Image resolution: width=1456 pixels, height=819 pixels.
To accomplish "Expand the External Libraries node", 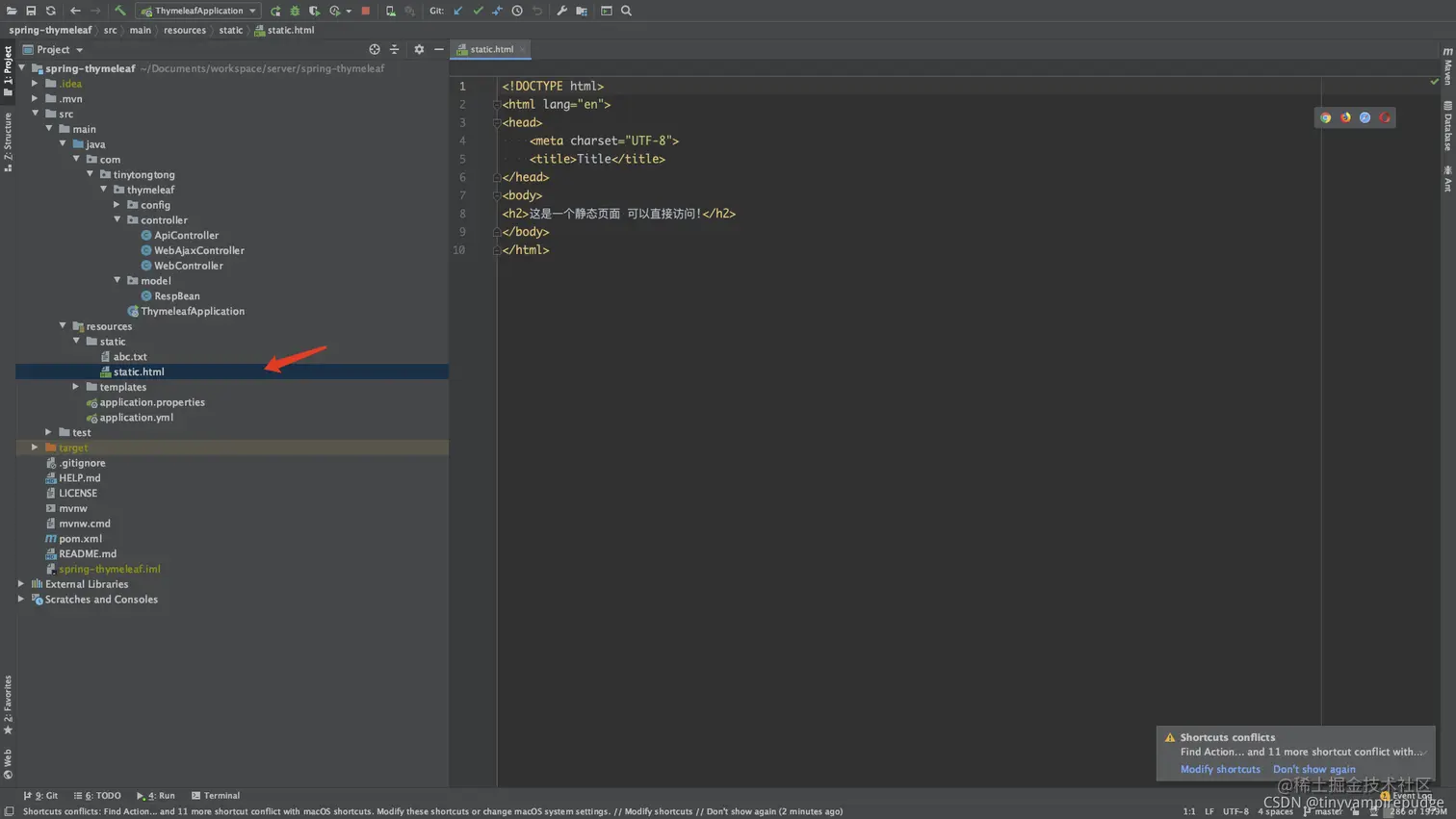I will 21,584.
